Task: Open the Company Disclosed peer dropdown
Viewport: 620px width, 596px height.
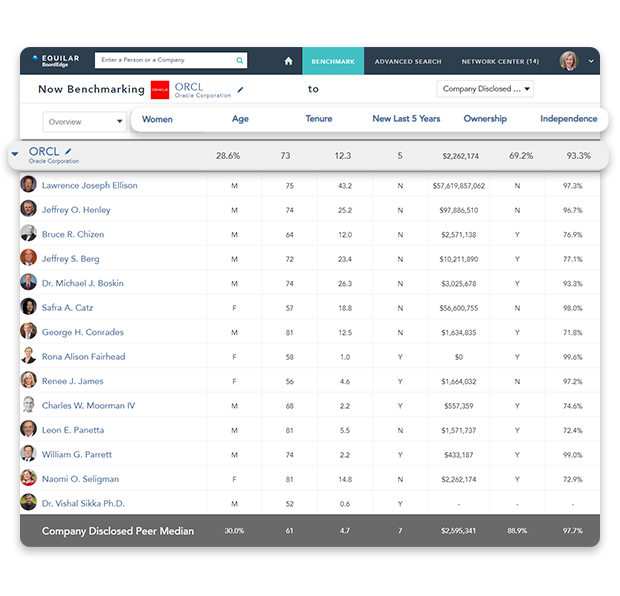Action: [485, 89]
